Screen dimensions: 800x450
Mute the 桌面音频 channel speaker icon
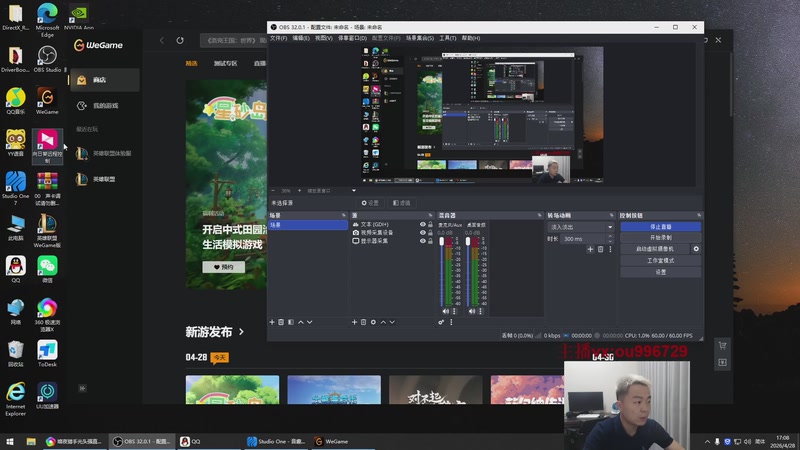[472, 311]
